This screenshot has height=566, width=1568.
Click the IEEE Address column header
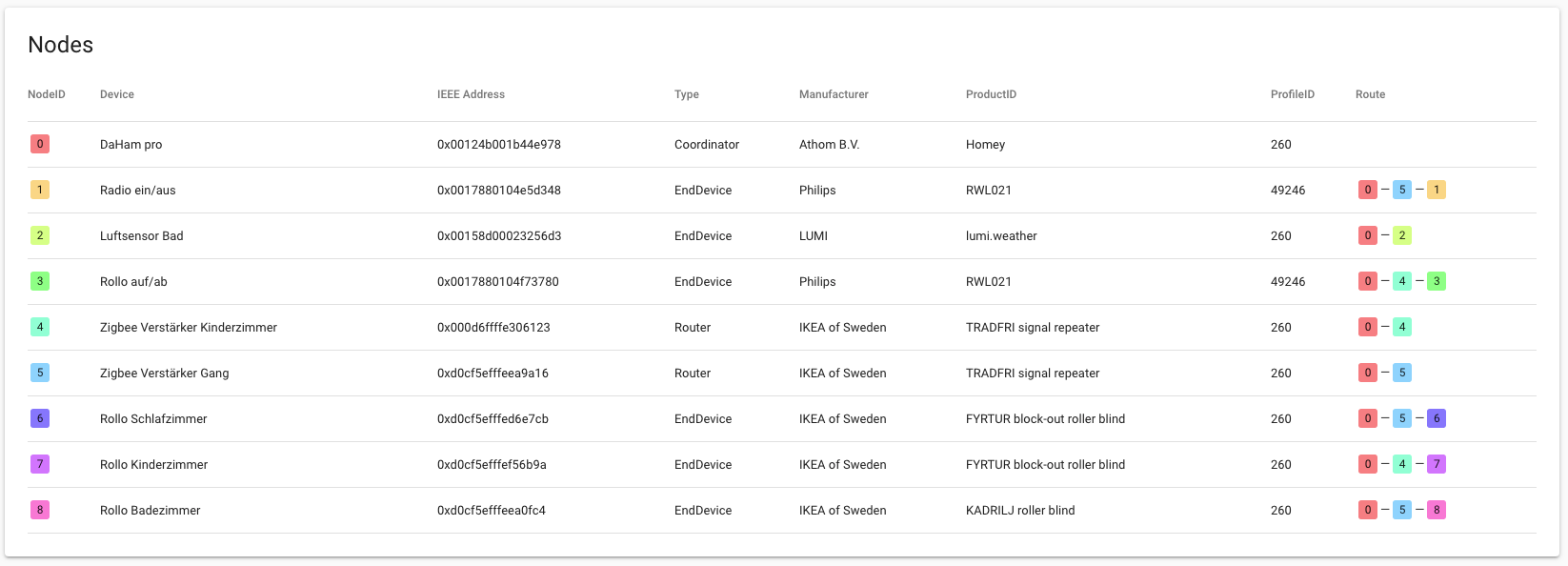pos(471,94)
